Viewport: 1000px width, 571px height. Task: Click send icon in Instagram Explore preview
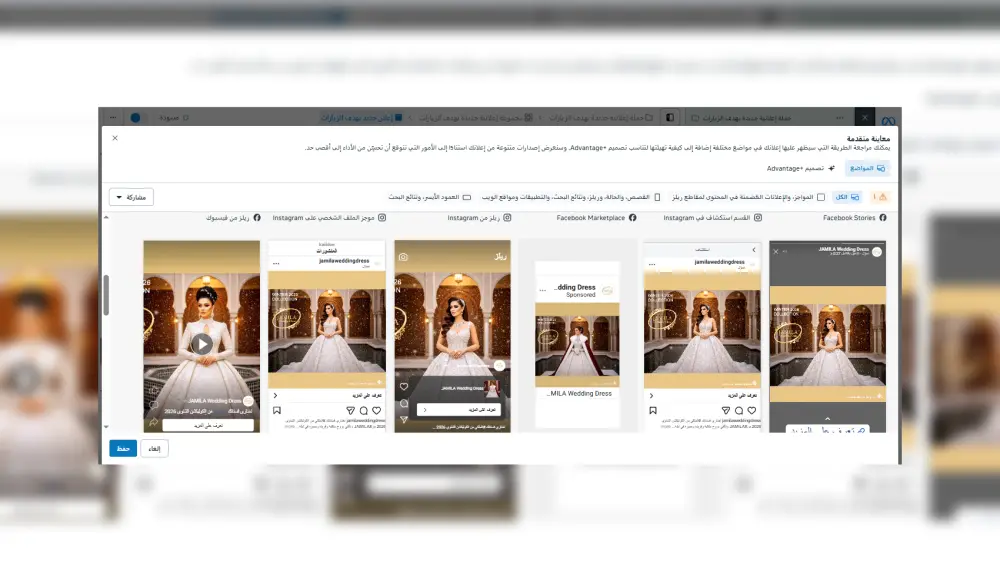click(726, 411)
